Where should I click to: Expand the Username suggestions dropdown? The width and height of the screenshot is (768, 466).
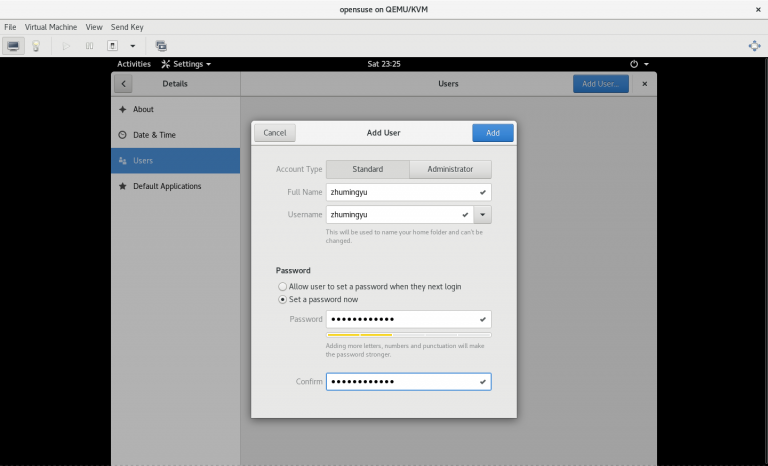pos(483,214)
